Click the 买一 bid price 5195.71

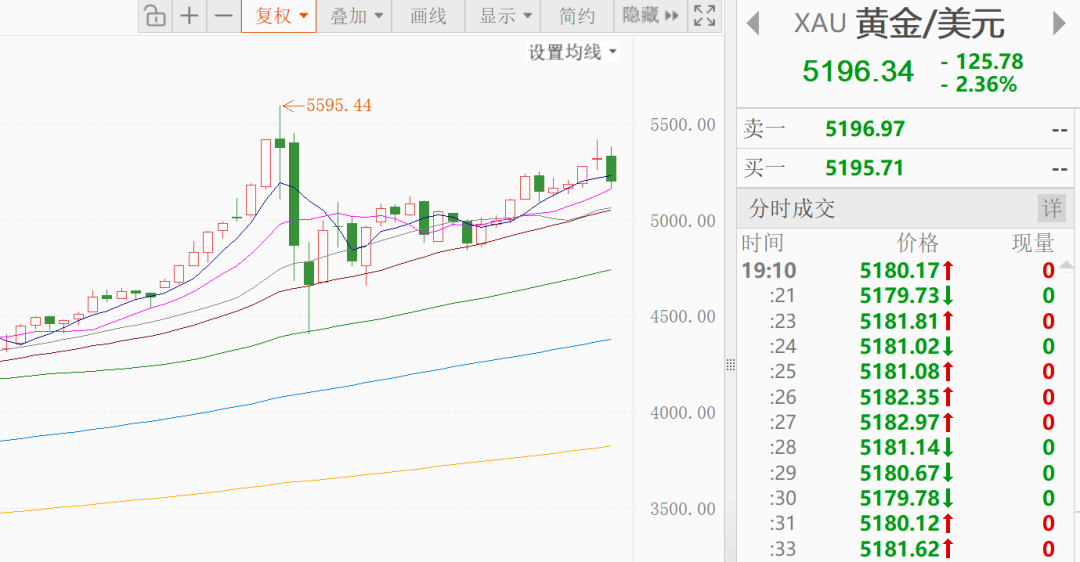click(864, 168)
